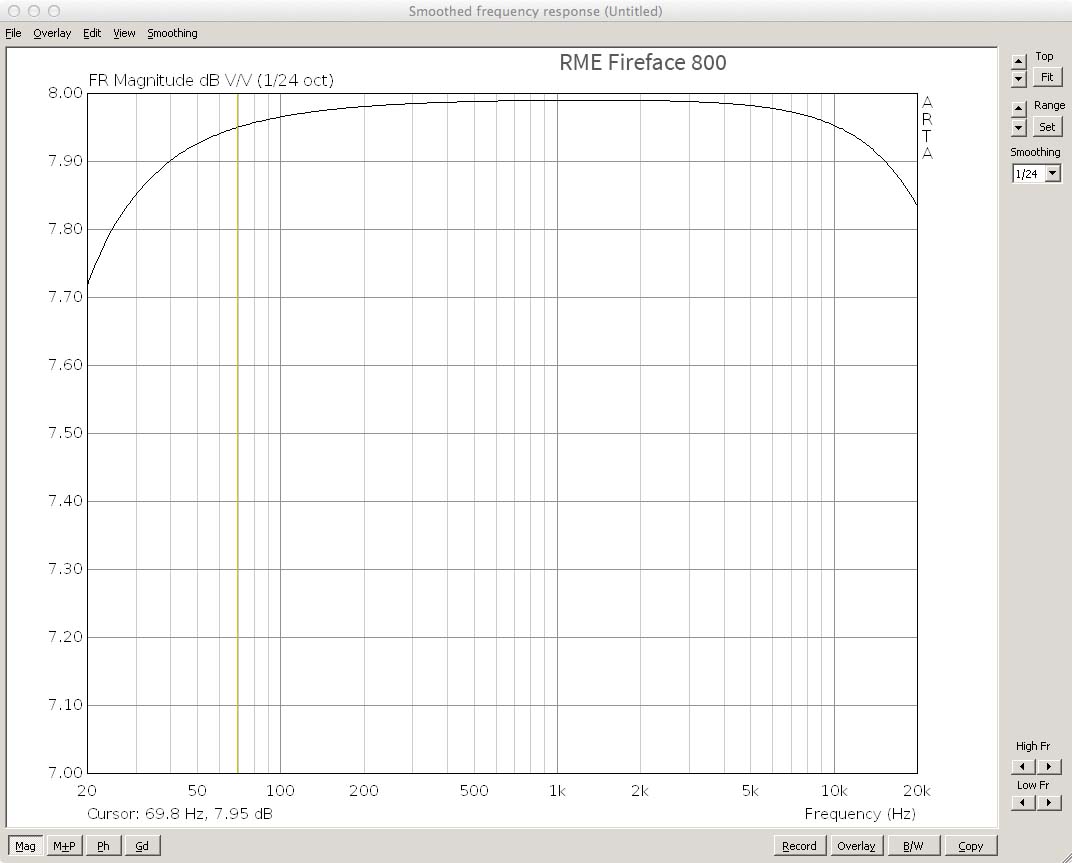This screenshot has width=1072, height=863.
Task: Switch to M+P magnitude and phase view
Action: (x=64, y=846)
